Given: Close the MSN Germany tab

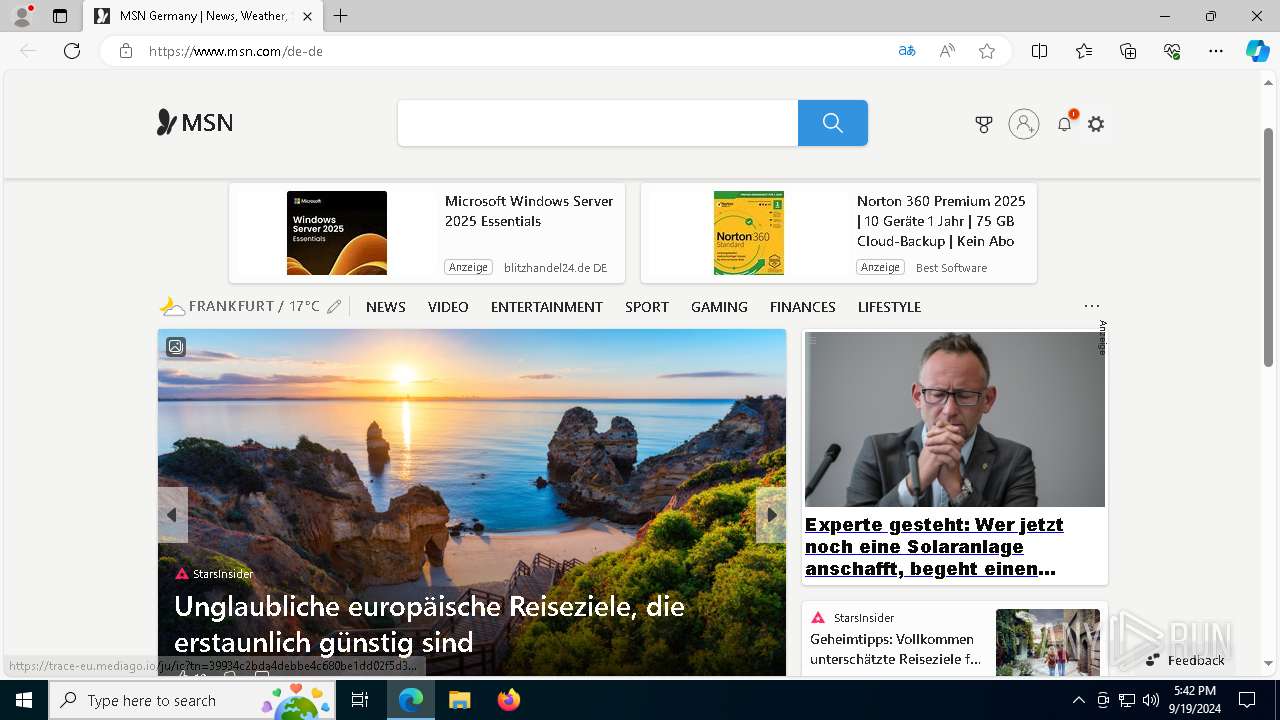Looking at the screenshot, I should pyautogui.click(x=308, y=16).
